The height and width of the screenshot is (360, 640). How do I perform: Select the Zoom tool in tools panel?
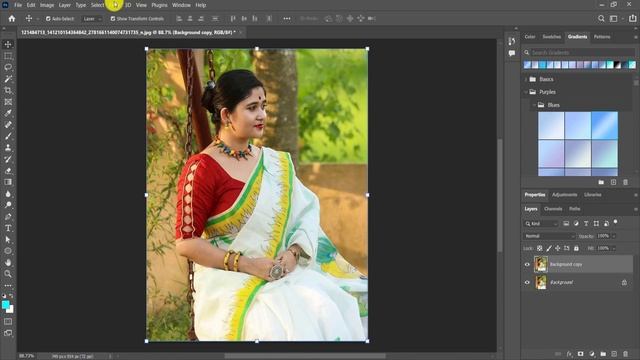[8, 274]
